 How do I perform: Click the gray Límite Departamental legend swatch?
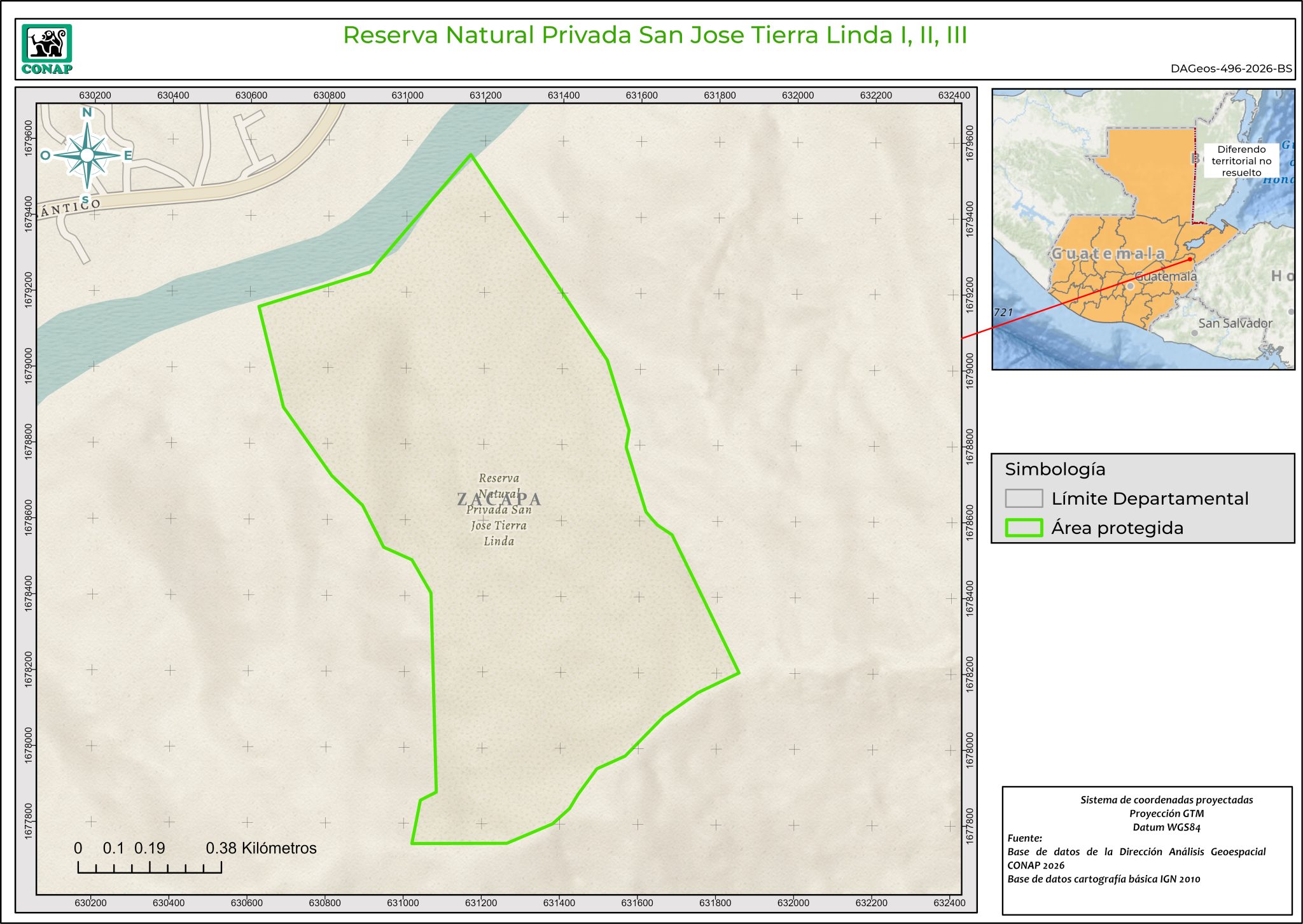(1023, 498)
